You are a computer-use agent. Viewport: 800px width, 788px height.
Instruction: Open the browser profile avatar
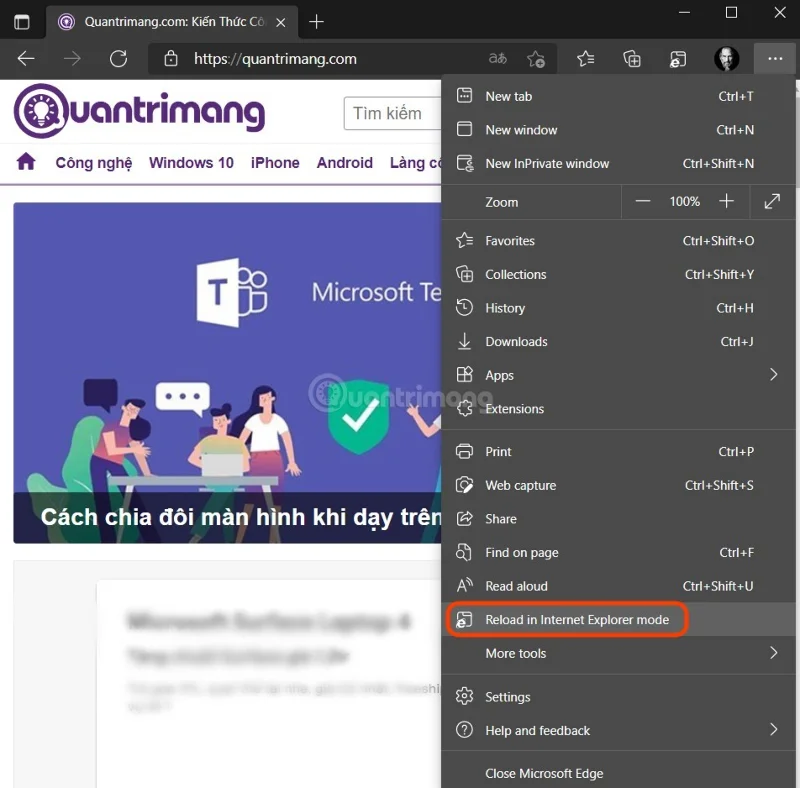[727, 58]
